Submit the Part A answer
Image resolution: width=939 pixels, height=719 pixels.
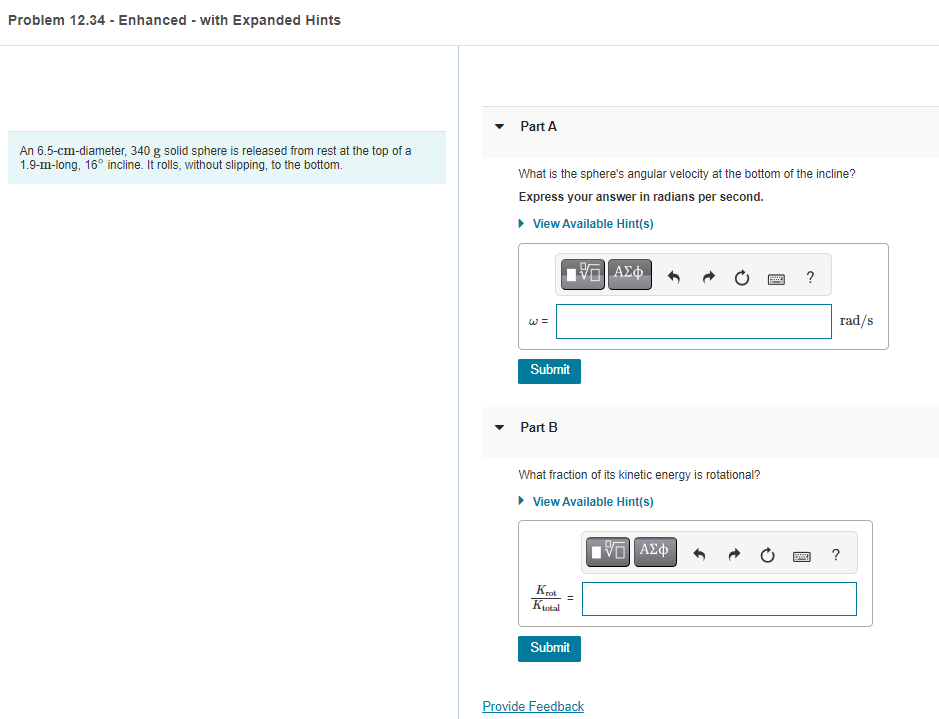point(548,371)
